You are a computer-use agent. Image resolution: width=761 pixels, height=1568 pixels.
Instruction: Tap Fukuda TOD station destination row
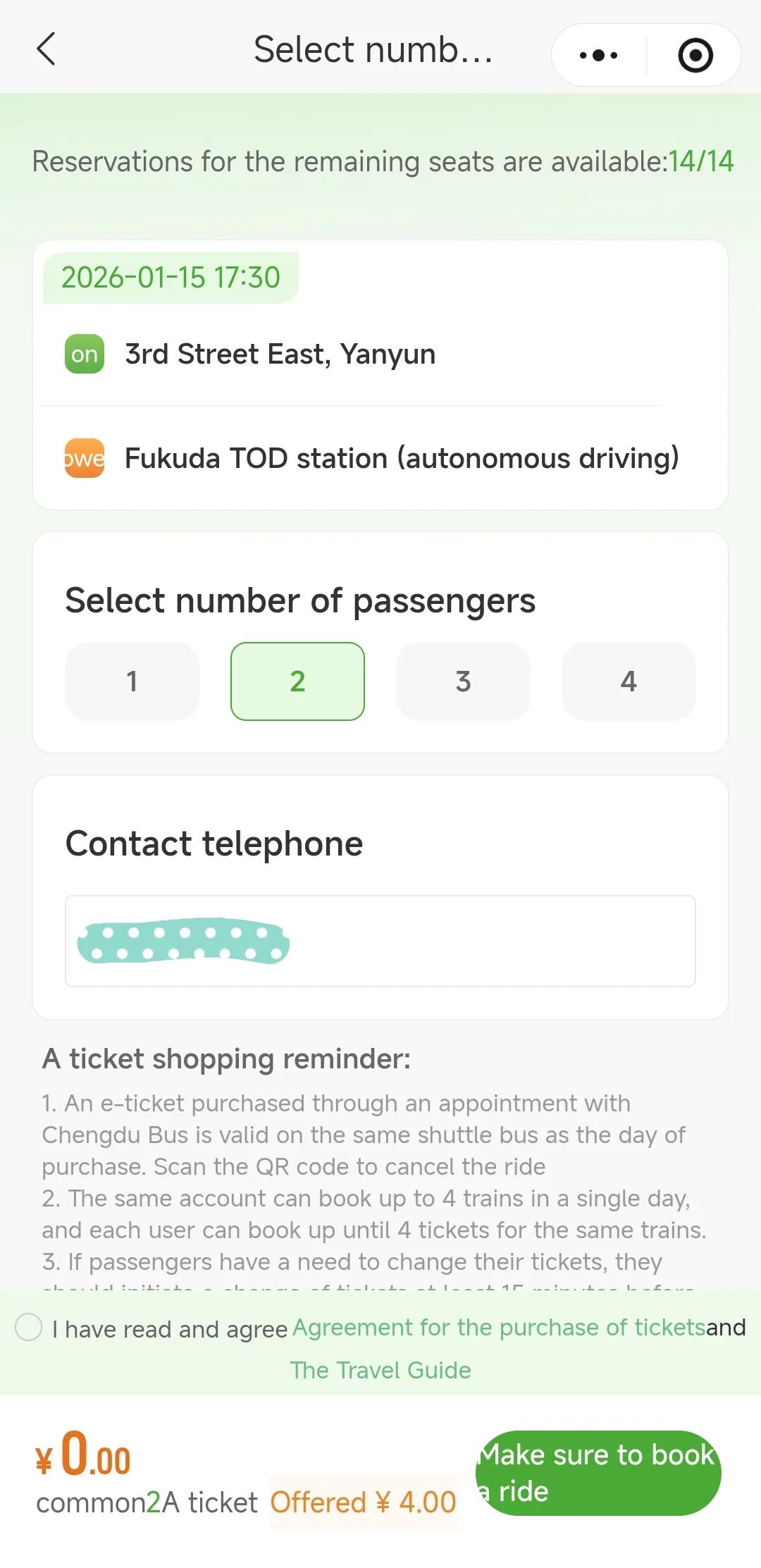pos(402,458)
